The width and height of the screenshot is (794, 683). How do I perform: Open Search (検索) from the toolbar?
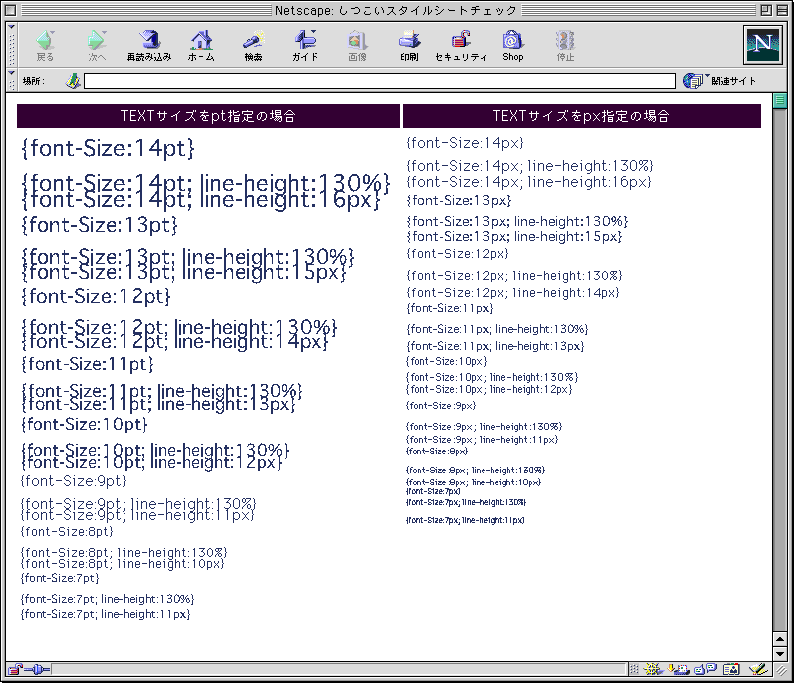coord(253,46)
